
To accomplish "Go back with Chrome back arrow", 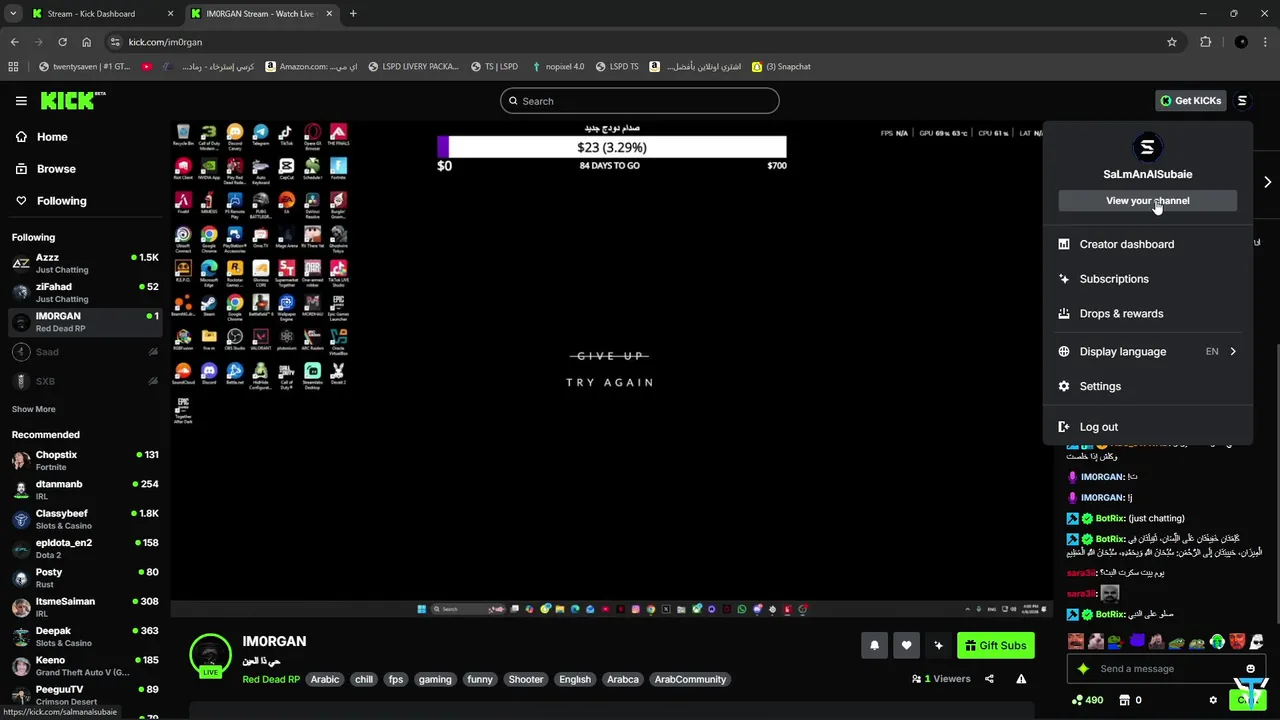I will point(14,42).
